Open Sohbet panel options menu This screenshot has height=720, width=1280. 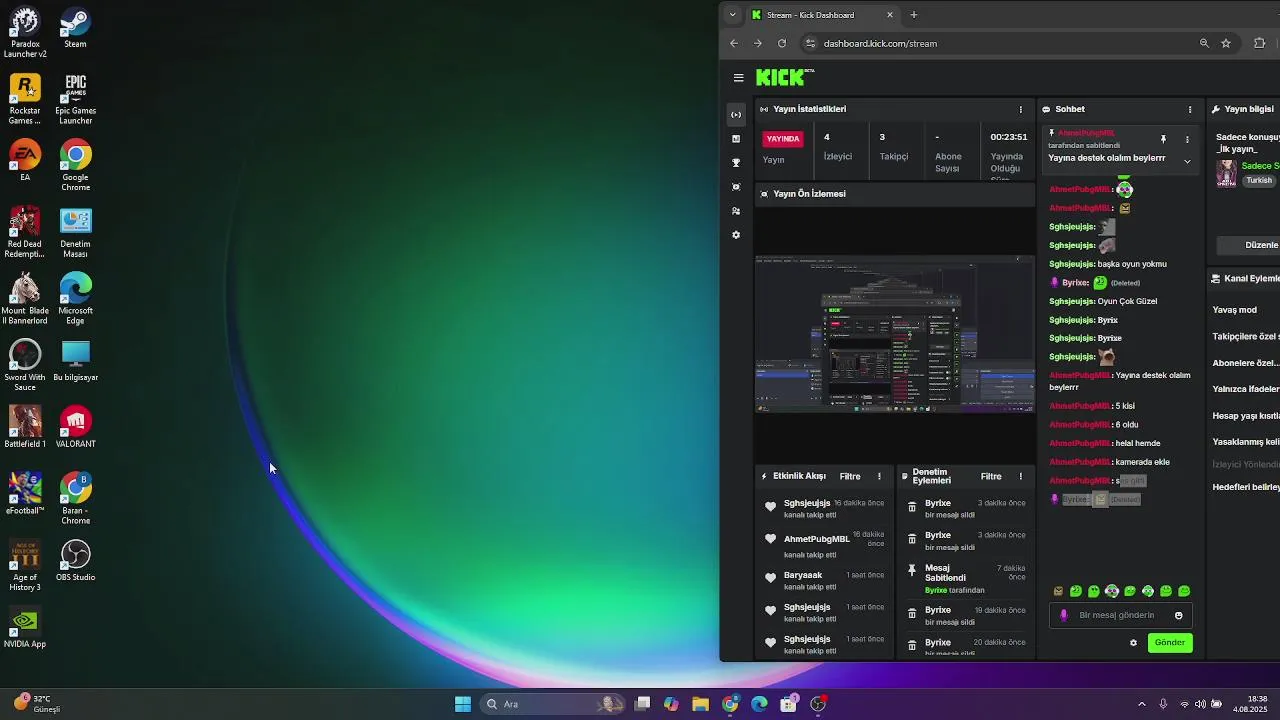pos(1190,109)
